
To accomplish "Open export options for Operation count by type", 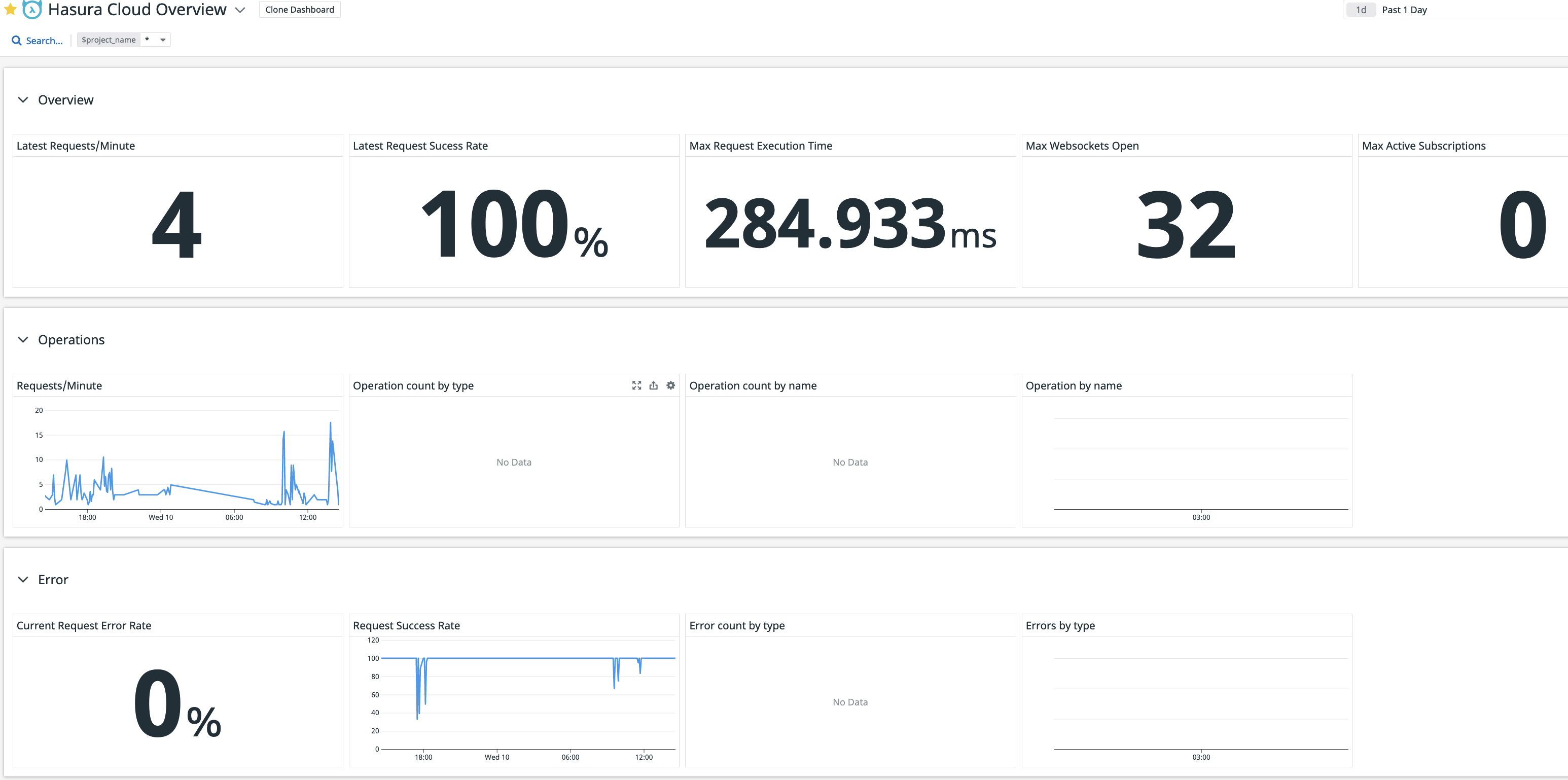I will 653,385.
